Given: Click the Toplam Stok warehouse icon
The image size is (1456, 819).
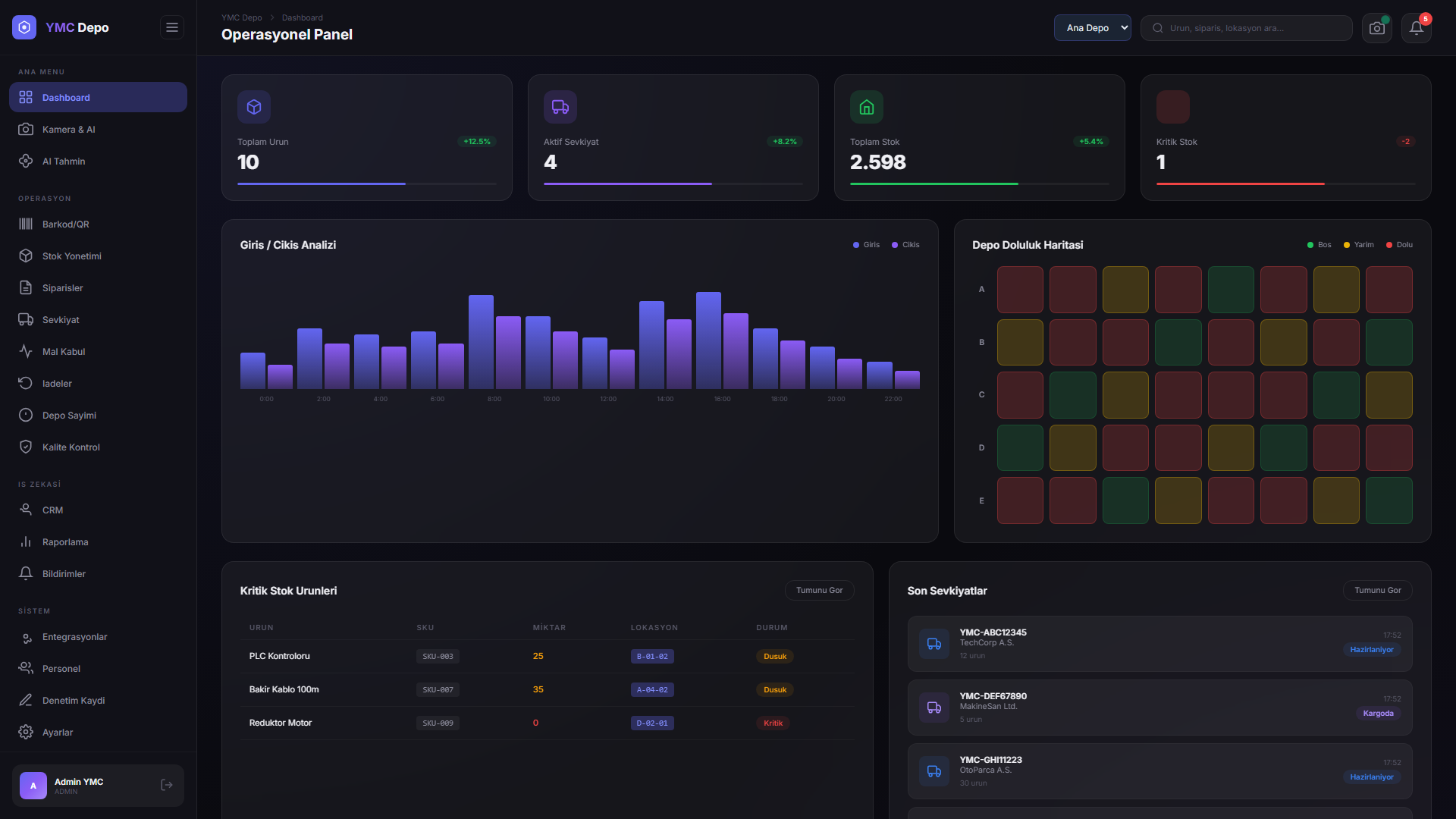Looking at the screenshot, I should [867, 107].
